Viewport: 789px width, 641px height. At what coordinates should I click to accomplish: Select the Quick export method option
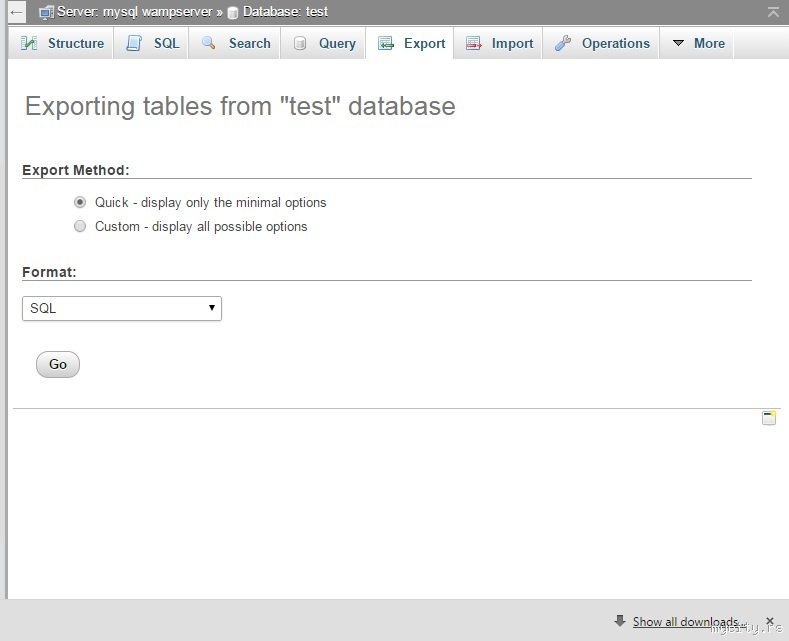80,202
